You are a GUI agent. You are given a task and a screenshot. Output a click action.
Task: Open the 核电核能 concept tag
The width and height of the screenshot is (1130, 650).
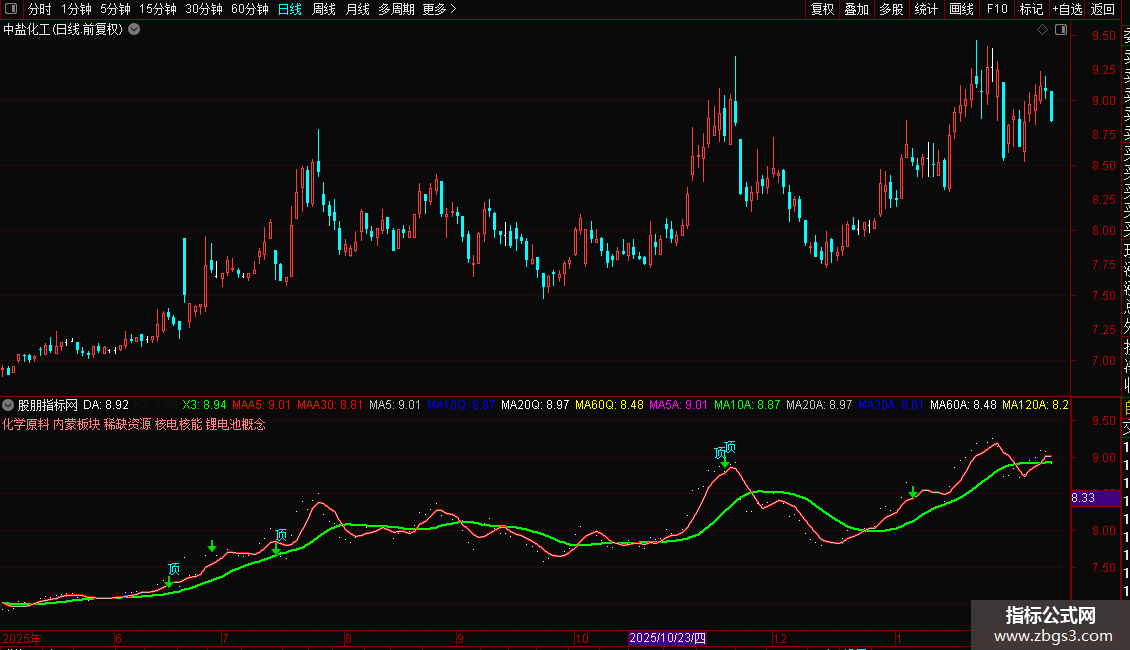click(179, 424)
